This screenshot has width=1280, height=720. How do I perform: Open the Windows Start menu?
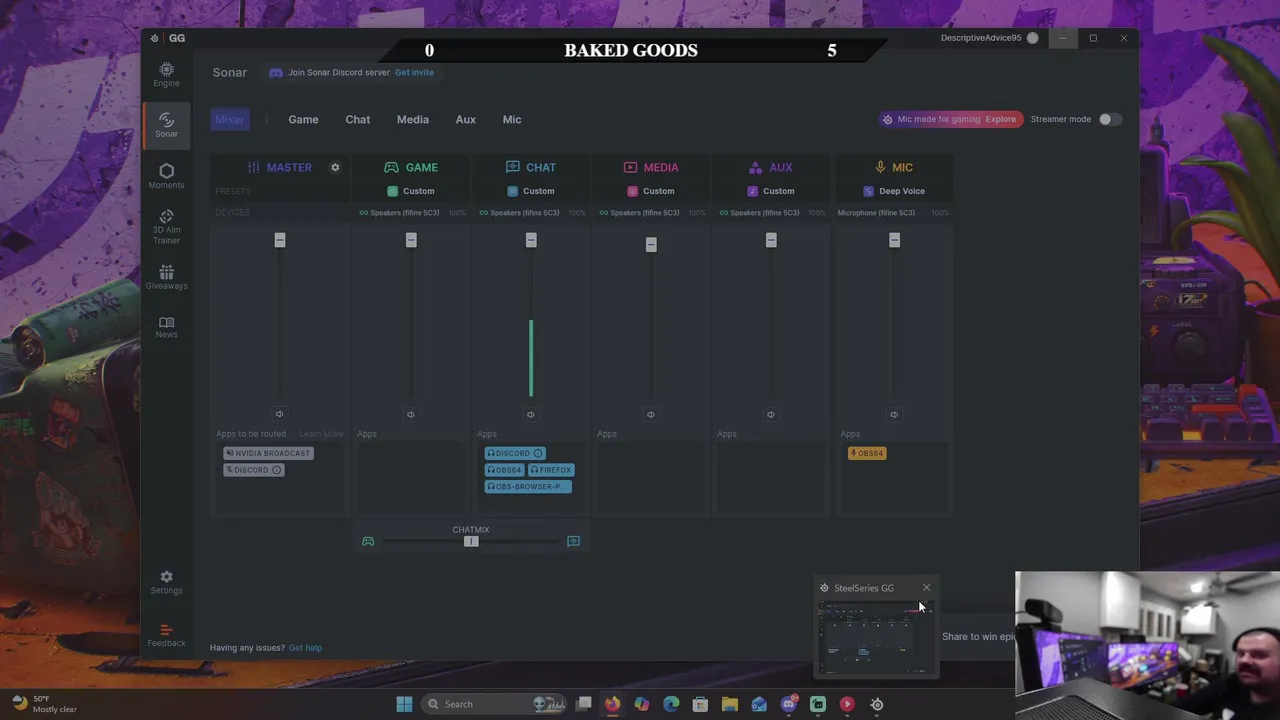[x=404, y=704]
